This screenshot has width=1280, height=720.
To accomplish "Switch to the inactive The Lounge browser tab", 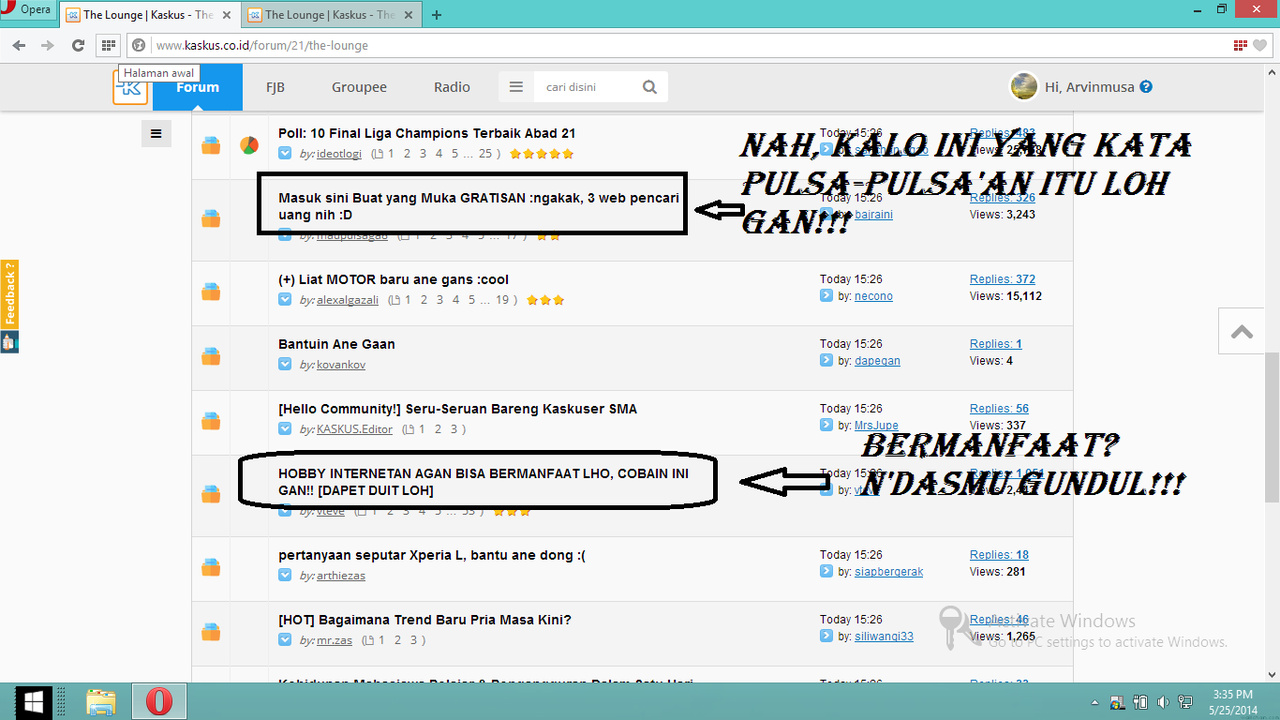I will [330, 15].
